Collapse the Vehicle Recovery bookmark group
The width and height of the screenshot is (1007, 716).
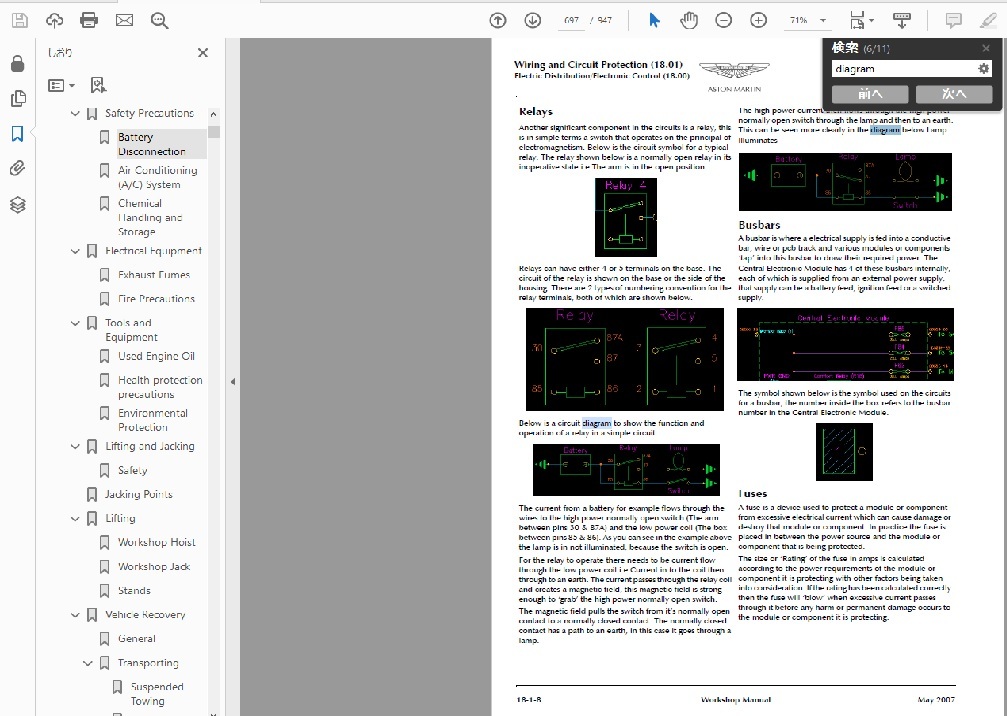(75, 615)
